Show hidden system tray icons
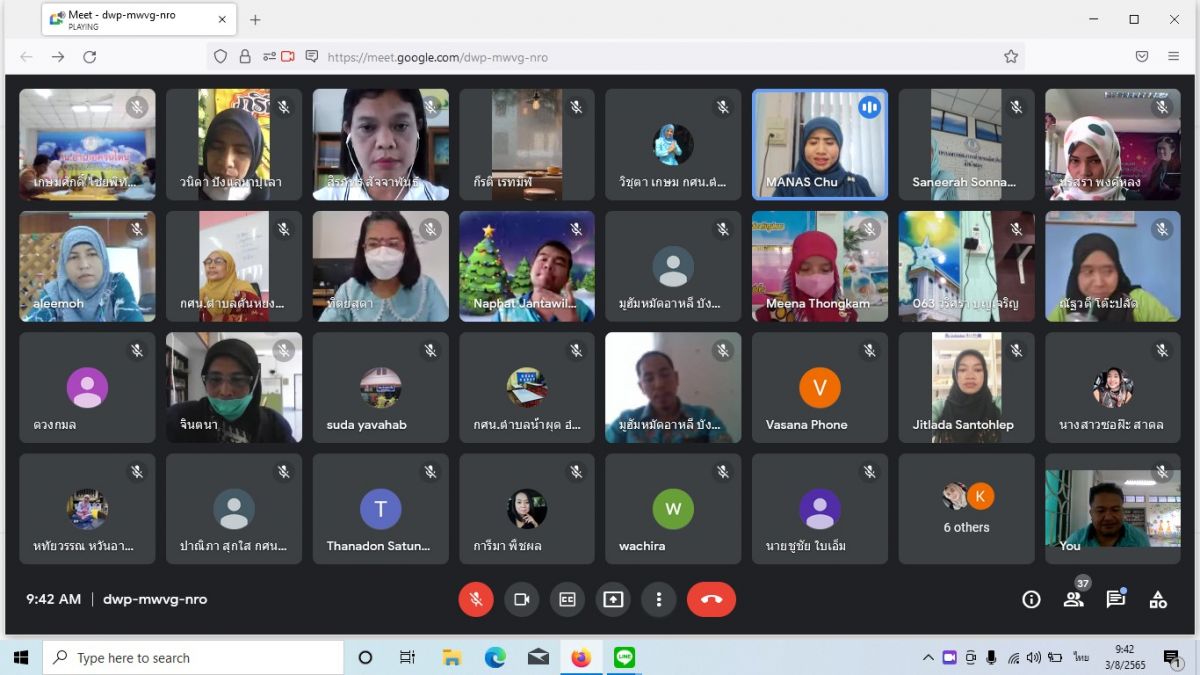 928,657
